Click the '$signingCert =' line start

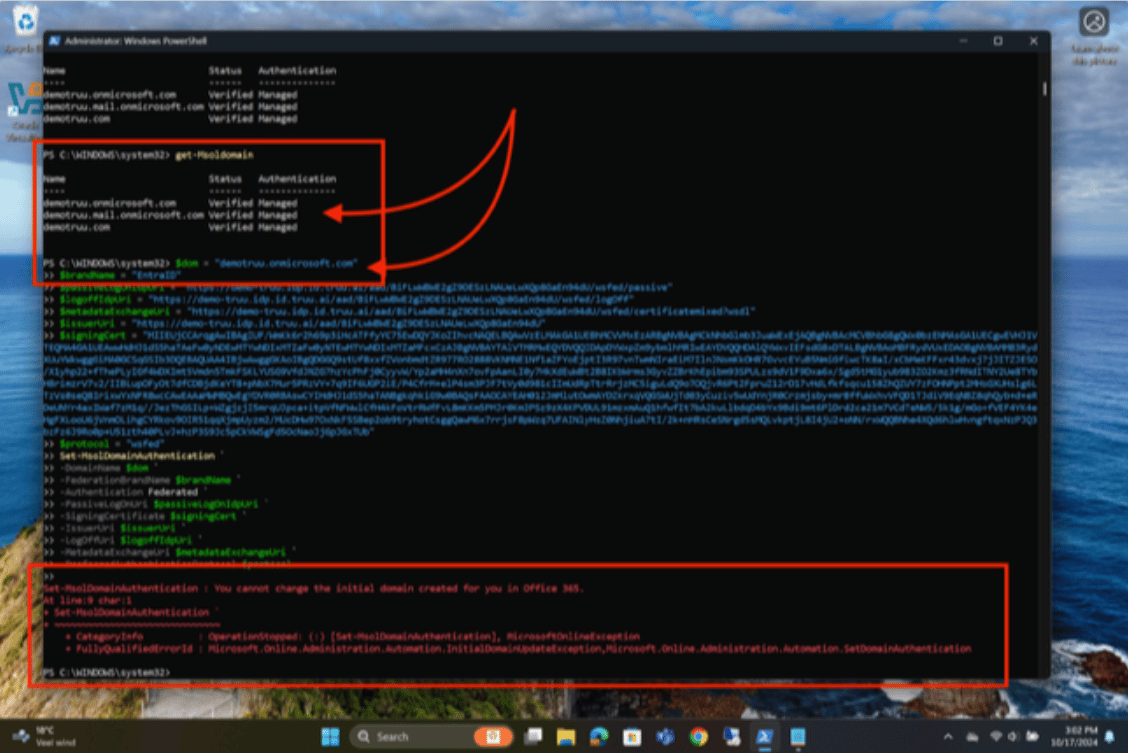pyautogui.click(x=93, y=336)
